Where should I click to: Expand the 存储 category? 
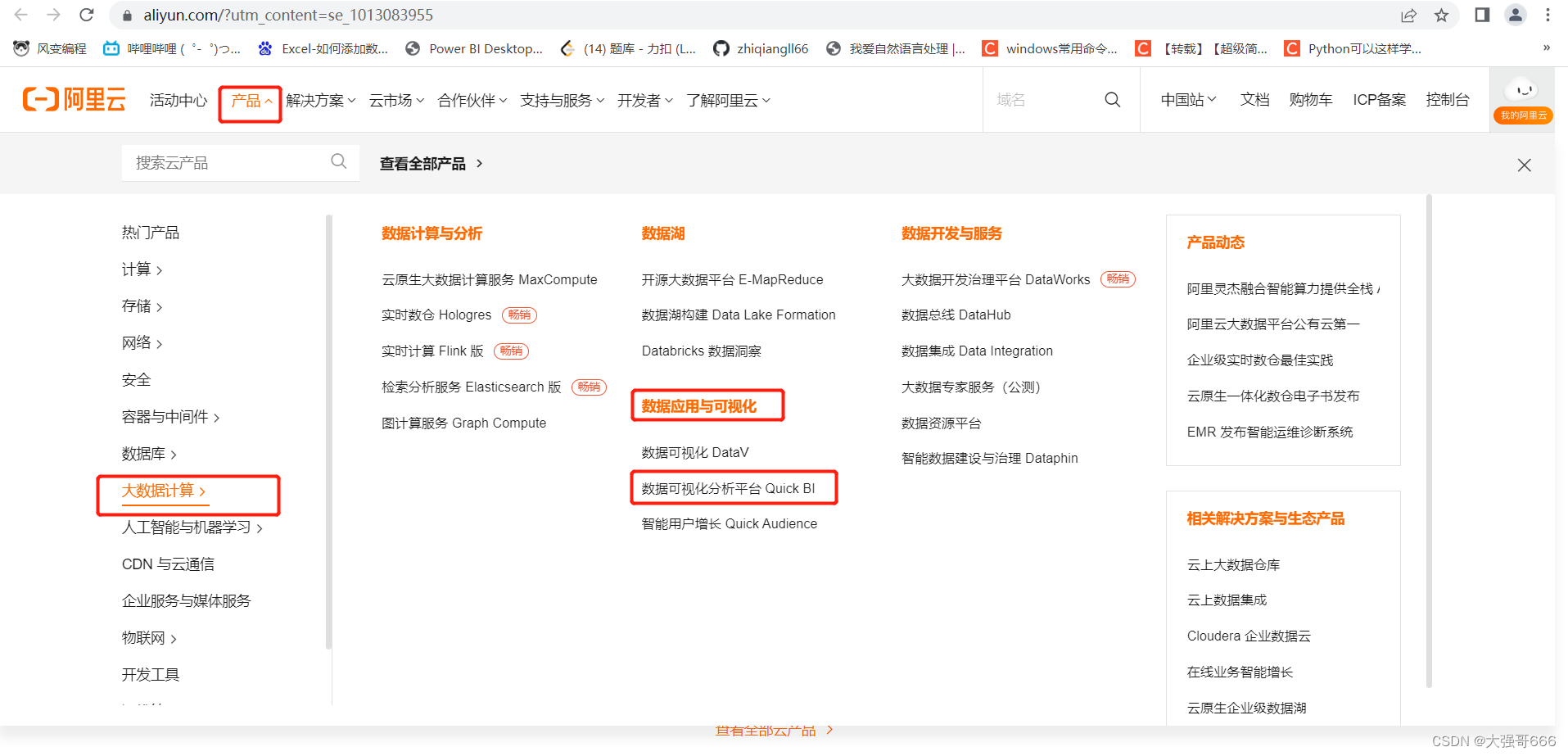click(x=142, y=306)
